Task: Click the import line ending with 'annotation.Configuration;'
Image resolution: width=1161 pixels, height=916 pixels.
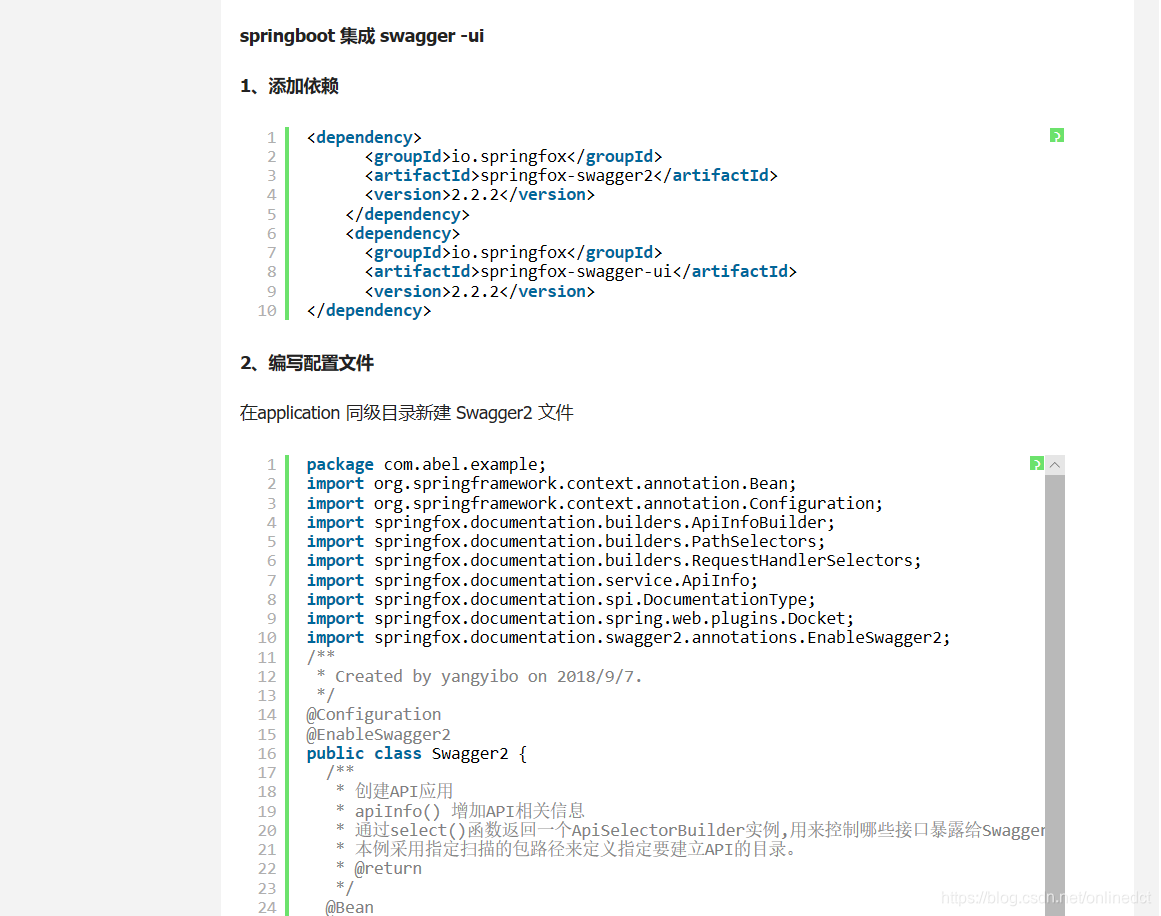Action: click(595, 504)
